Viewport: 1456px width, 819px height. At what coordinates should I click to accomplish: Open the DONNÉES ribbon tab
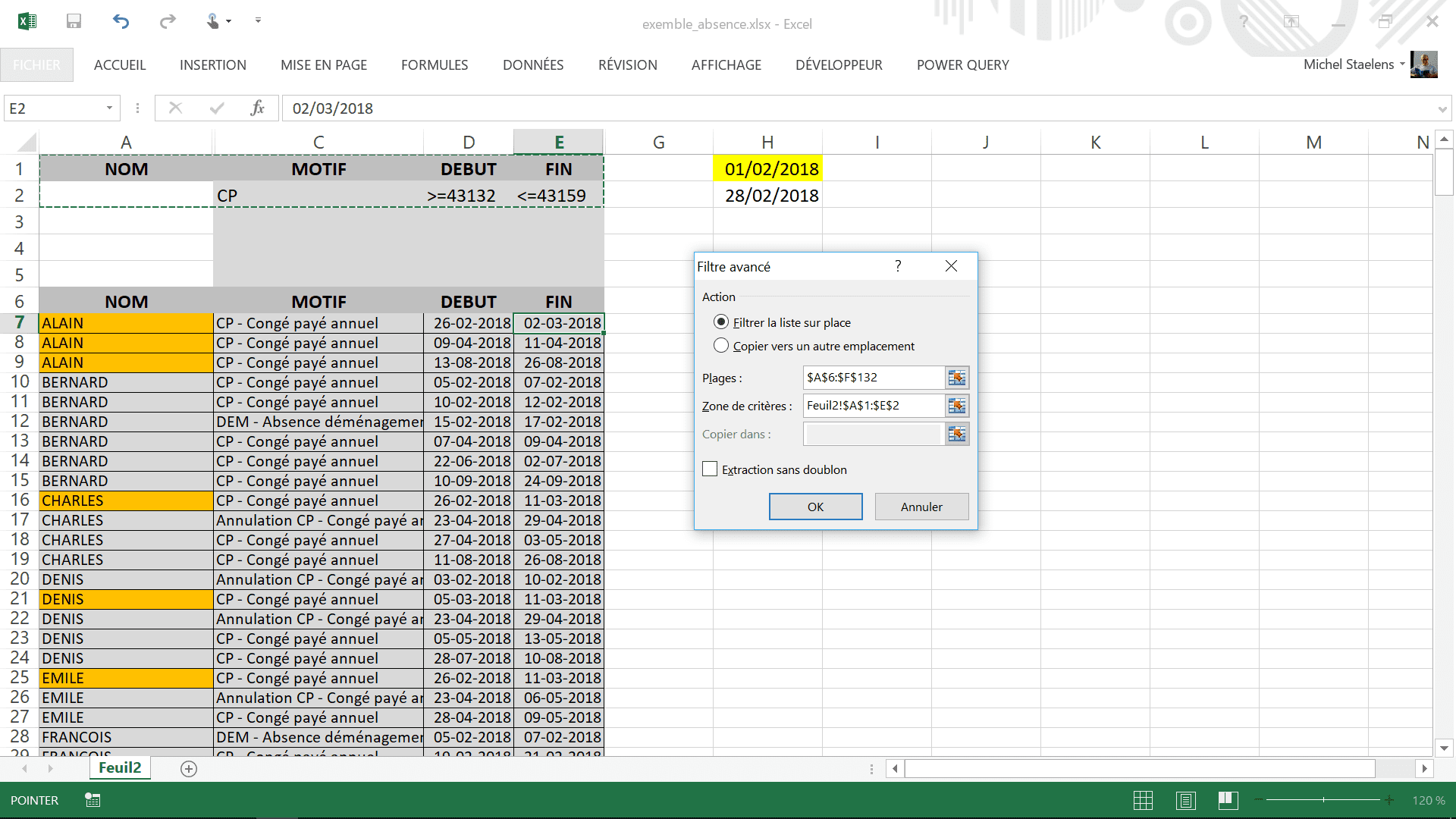[x=532, y=65]
